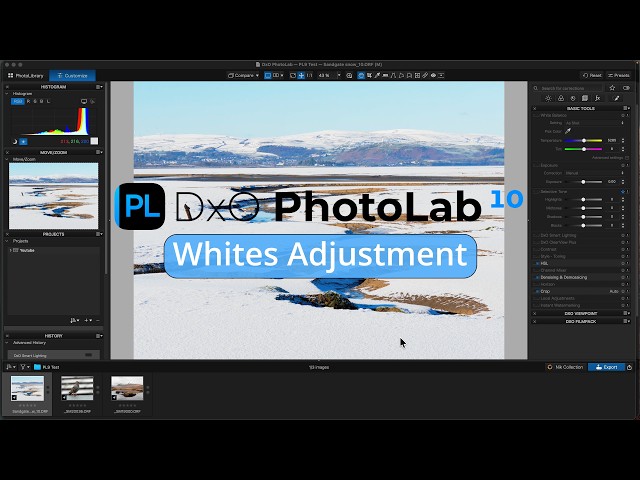
Task: Open the Compare dropdown
Action: pos(243,76)
